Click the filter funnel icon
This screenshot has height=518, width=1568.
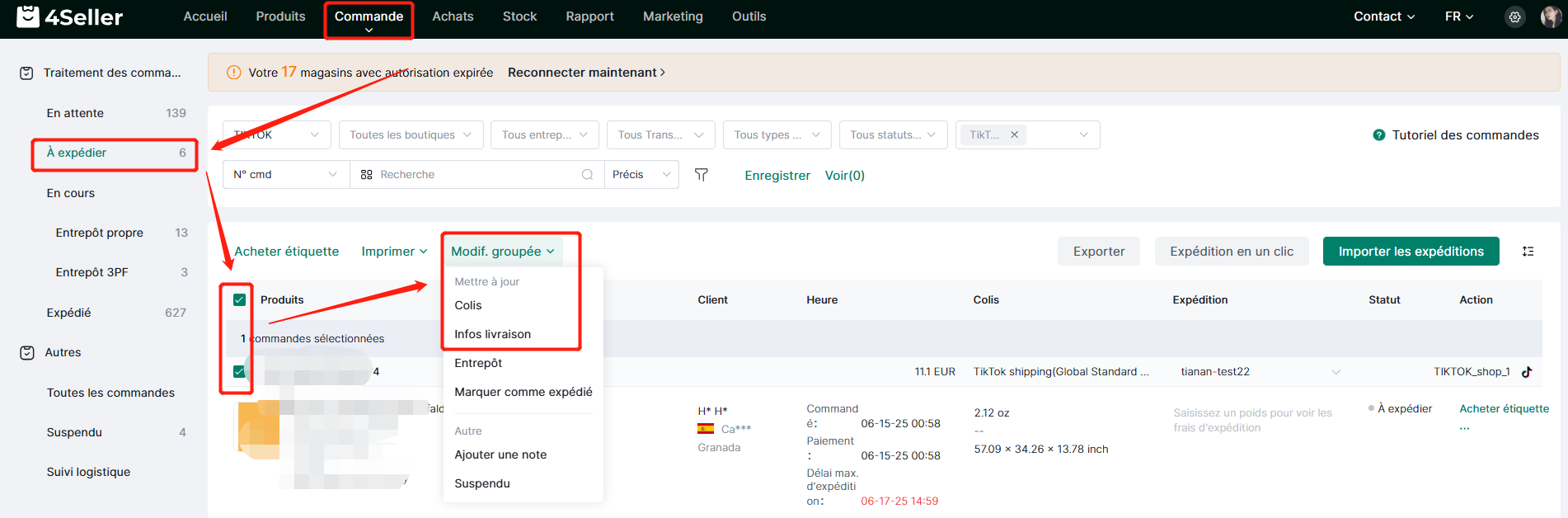(x=702, y=175)
